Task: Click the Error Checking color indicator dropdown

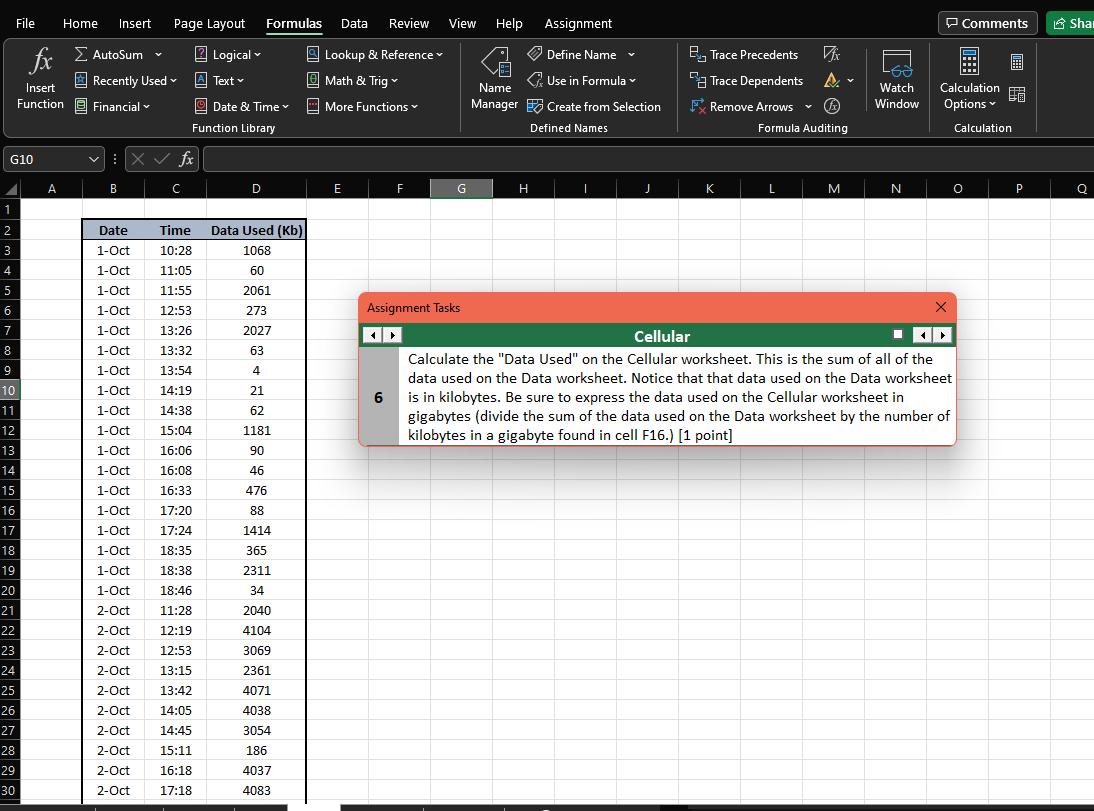Action: [x=849, y=80]
